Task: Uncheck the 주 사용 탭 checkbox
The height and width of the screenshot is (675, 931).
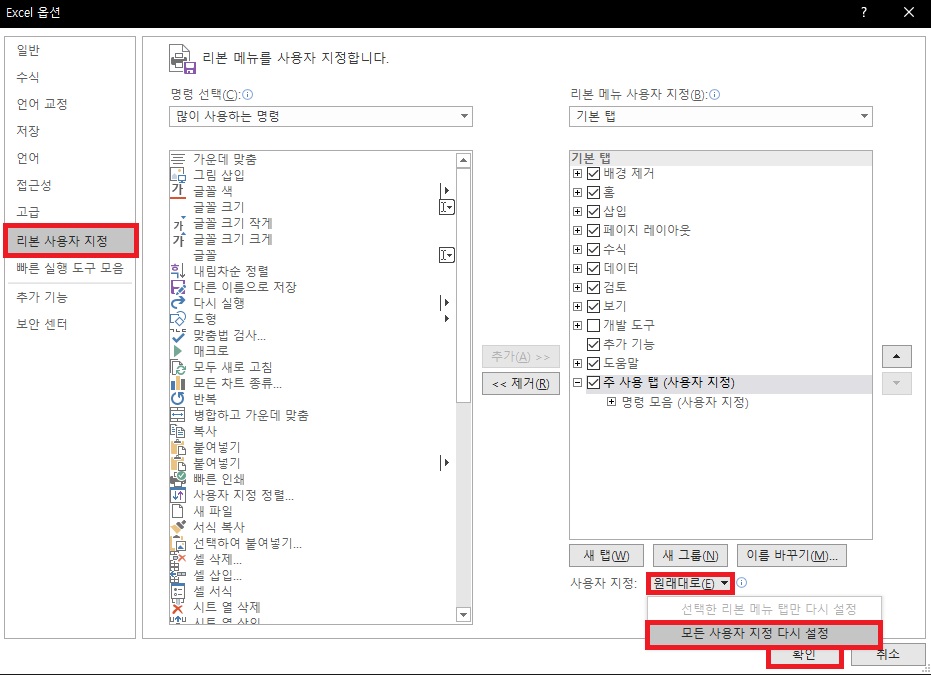Action: (593, 382)
